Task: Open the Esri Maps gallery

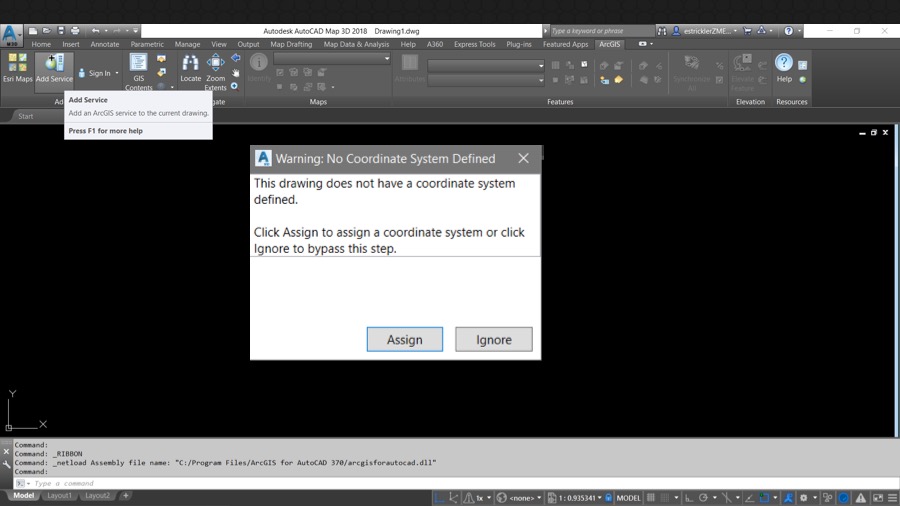Action: pyautogui.click(x=17, y=68)
